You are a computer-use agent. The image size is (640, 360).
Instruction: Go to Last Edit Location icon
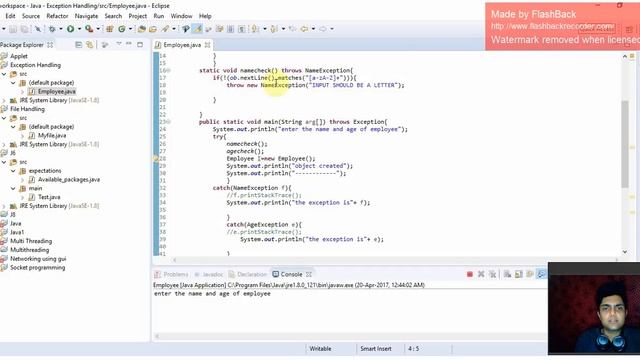292,29
